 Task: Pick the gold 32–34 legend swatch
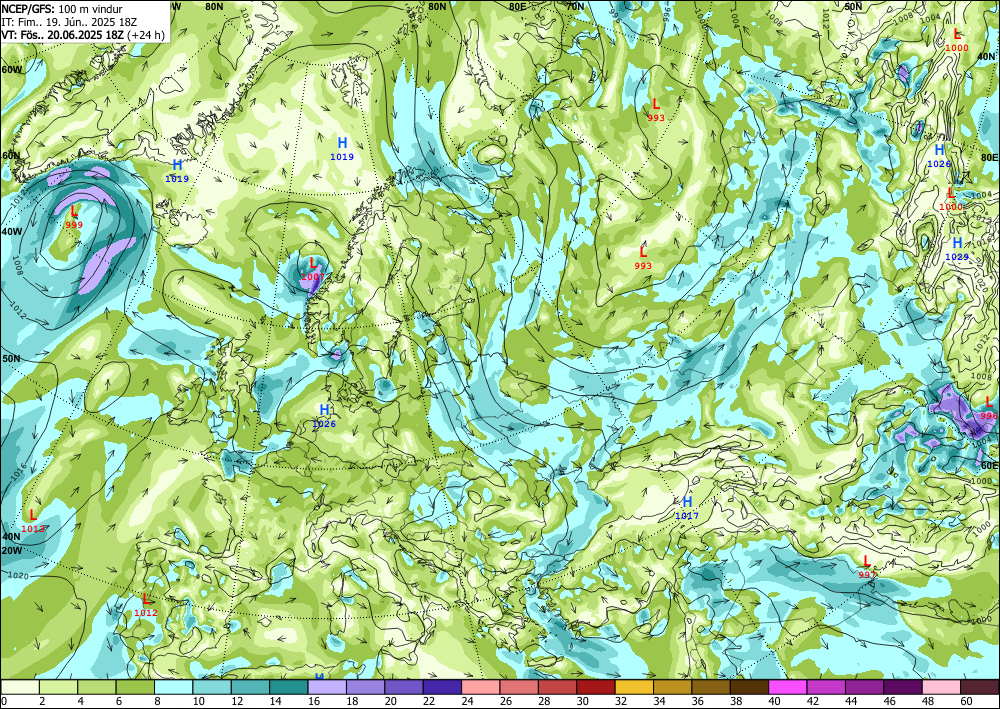click(x=634, y=687)
